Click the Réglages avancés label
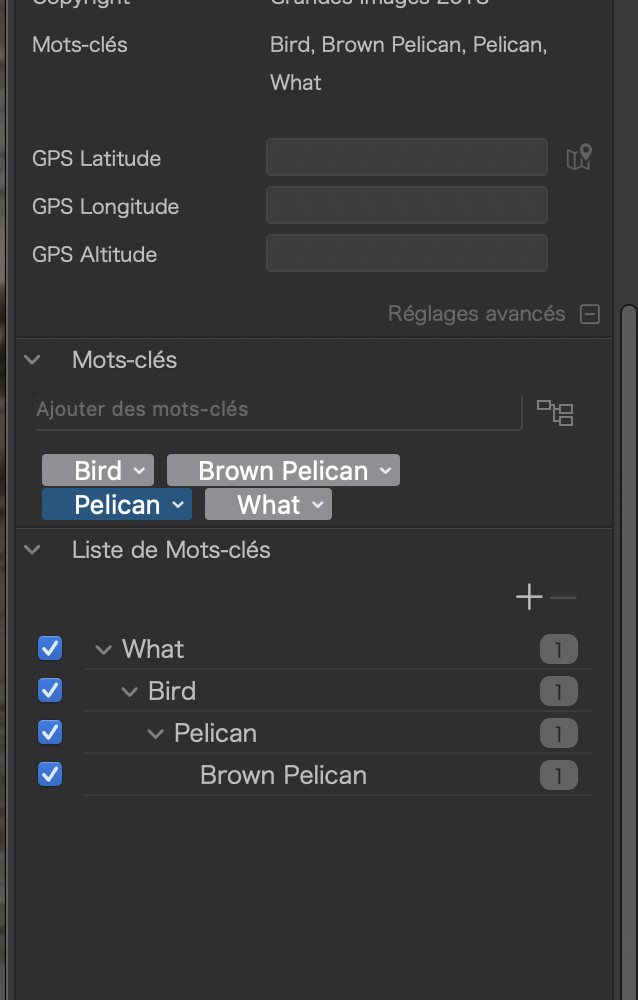The image size is (638, 1000). (x=477, y=314)
